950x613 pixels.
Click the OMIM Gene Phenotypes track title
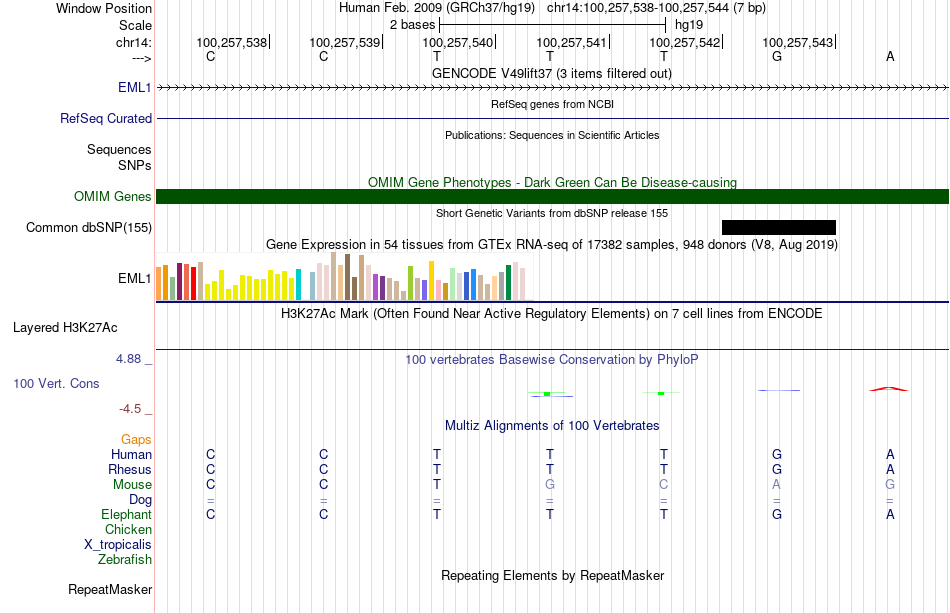[x=552, y=182]
